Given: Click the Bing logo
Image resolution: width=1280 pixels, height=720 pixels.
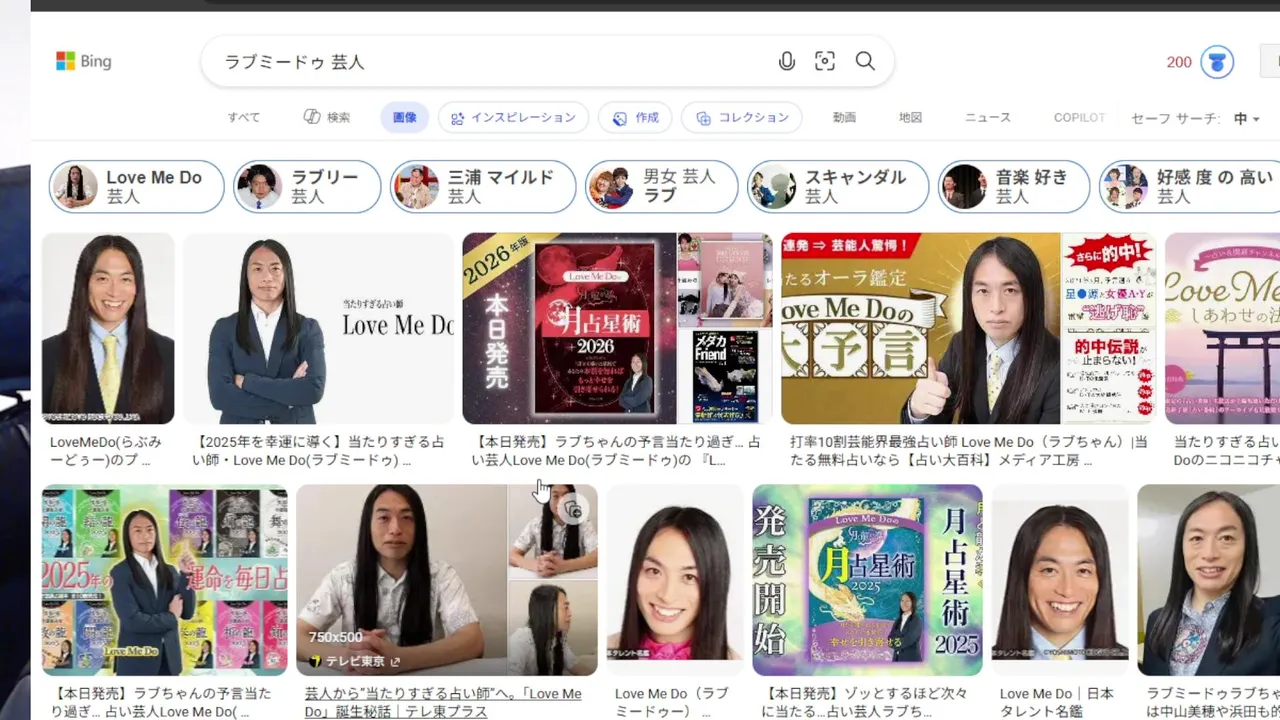Looking at the screenshot, I should [x=83, y=62].
